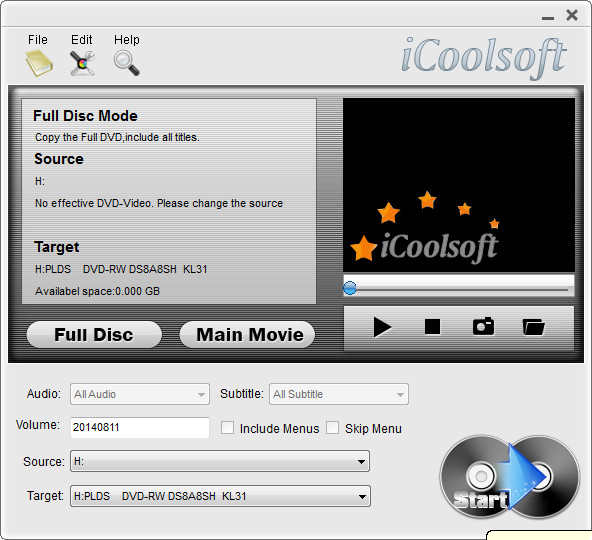Image resolution: width=592 pixels, height=540 pixels.
Task: Click the preview seek slider handle
Action: click(350, 288)
